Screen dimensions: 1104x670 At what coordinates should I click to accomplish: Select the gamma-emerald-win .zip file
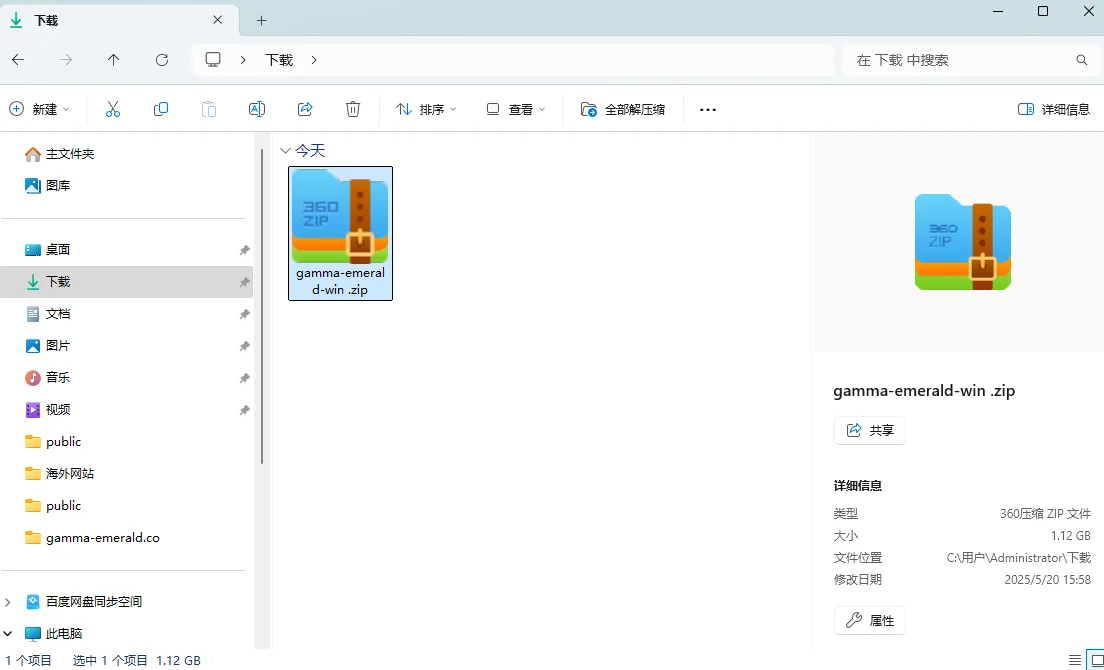(340, 234)
